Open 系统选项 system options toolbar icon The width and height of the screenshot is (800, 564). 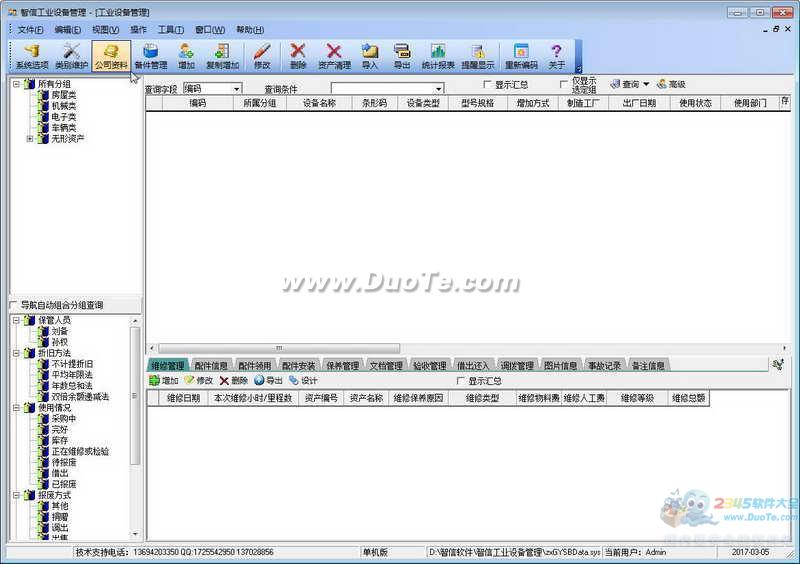(x=32, y=56)
